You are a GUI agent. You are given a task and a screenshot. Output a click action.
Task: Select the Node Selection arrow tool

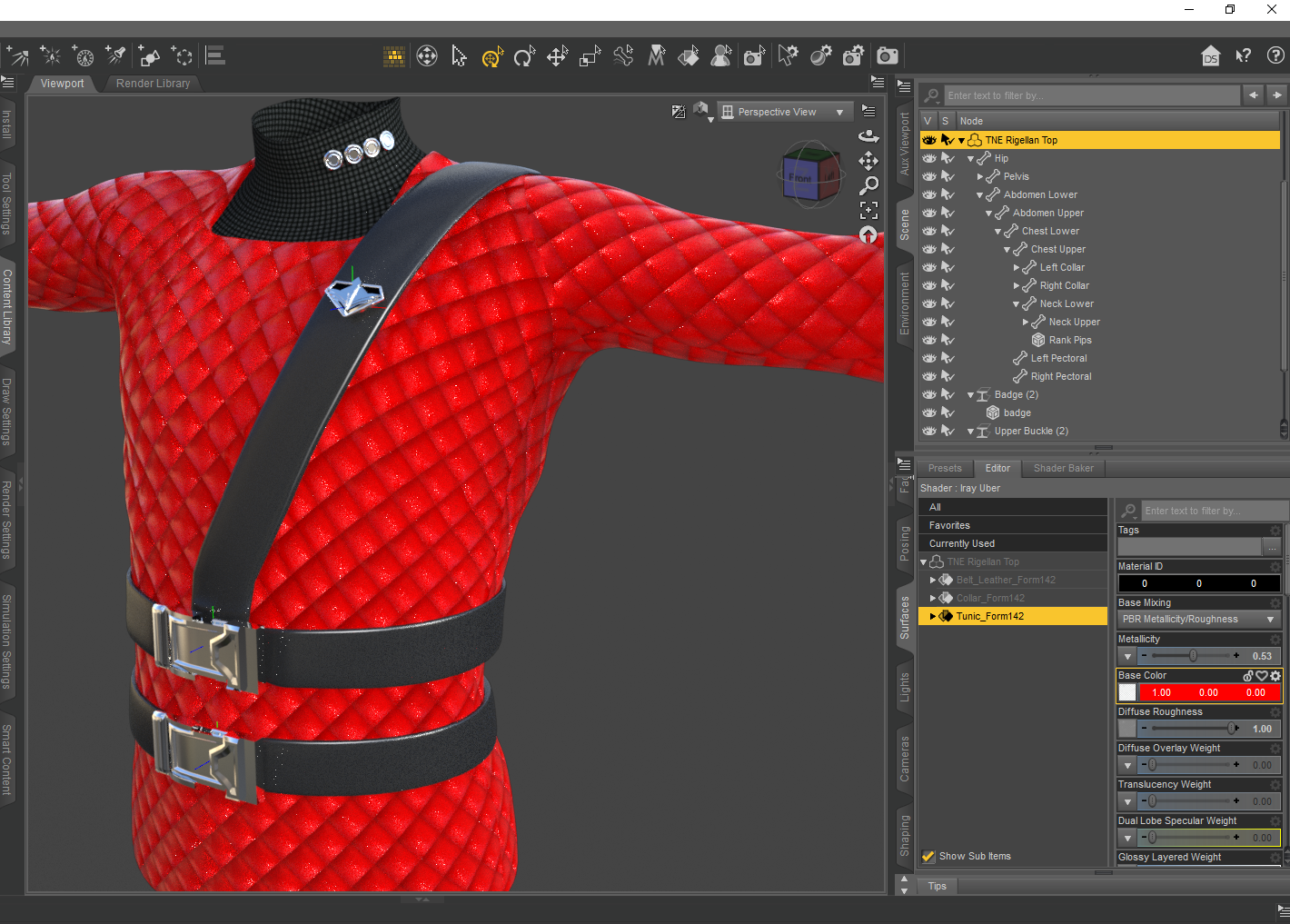pyautogui.click(x=459, y=56)
